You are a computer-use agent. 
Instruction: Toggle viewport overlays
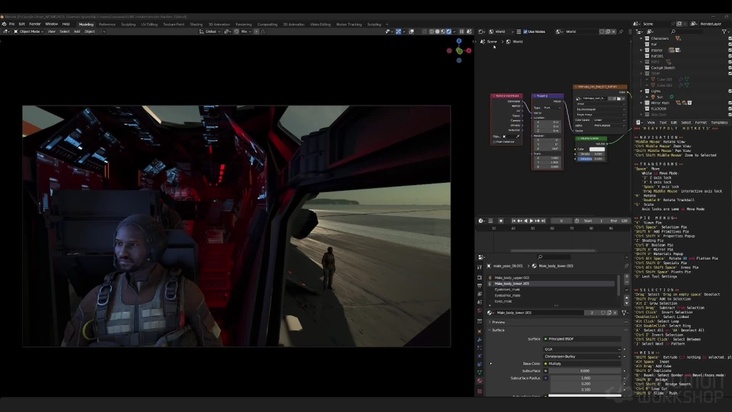(x=411, y=31)
